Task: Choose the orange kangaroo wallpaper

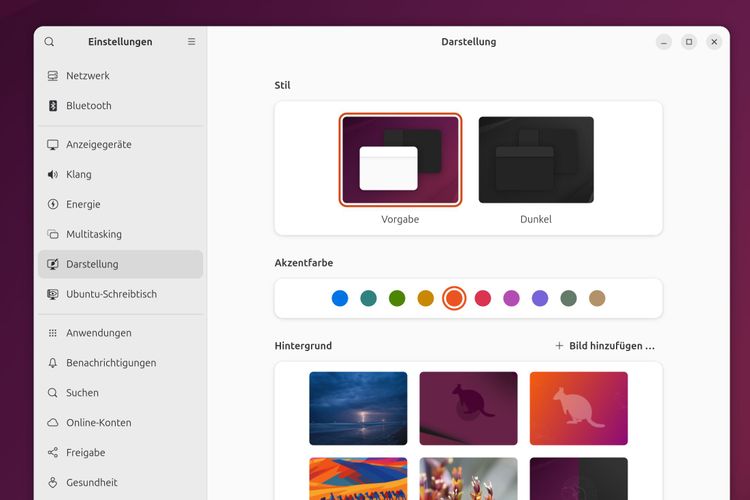Action: 578,408
